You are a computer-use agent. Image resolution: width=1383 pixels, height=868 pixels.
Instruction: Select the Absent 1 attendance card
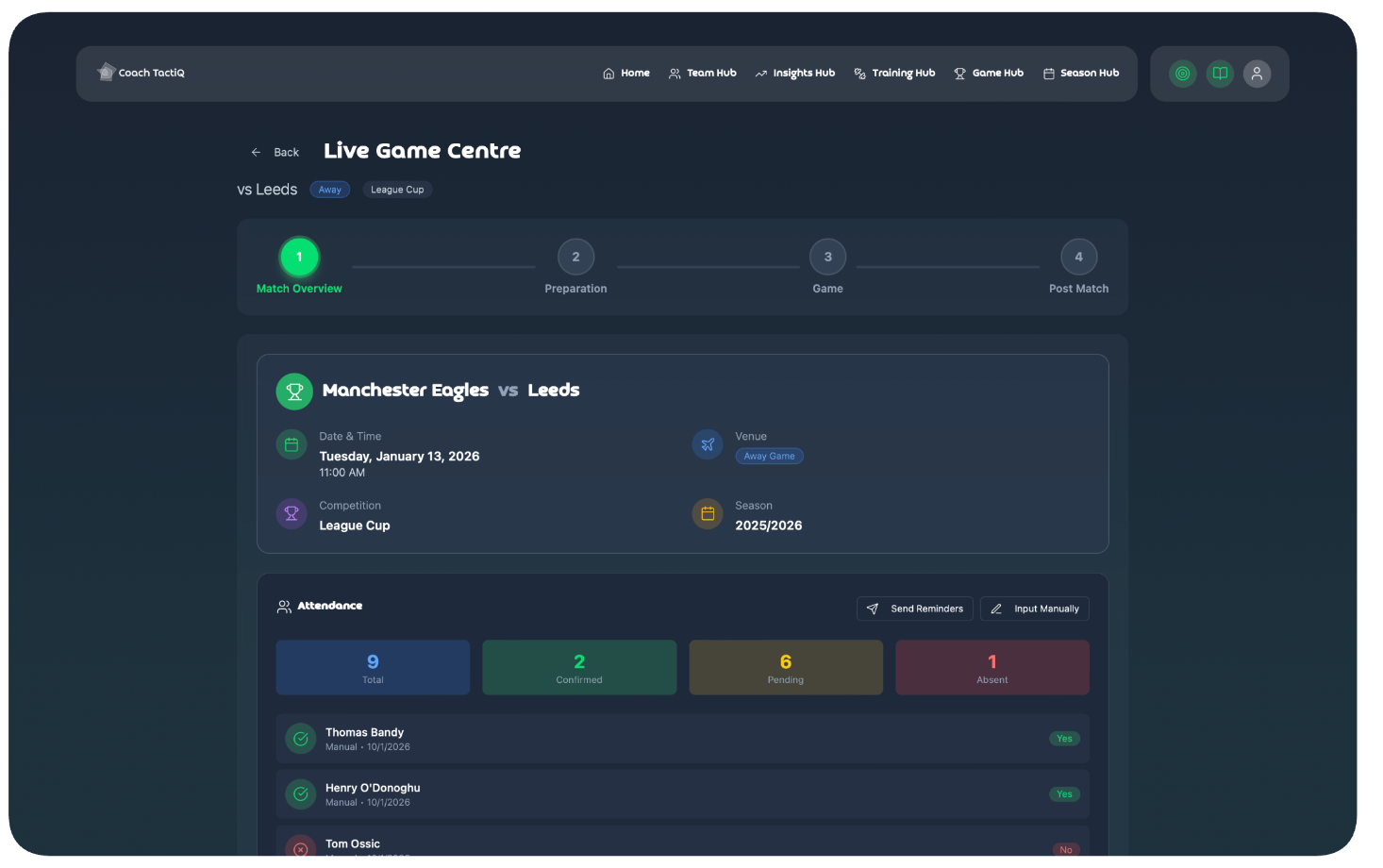(x=992, y=668)
